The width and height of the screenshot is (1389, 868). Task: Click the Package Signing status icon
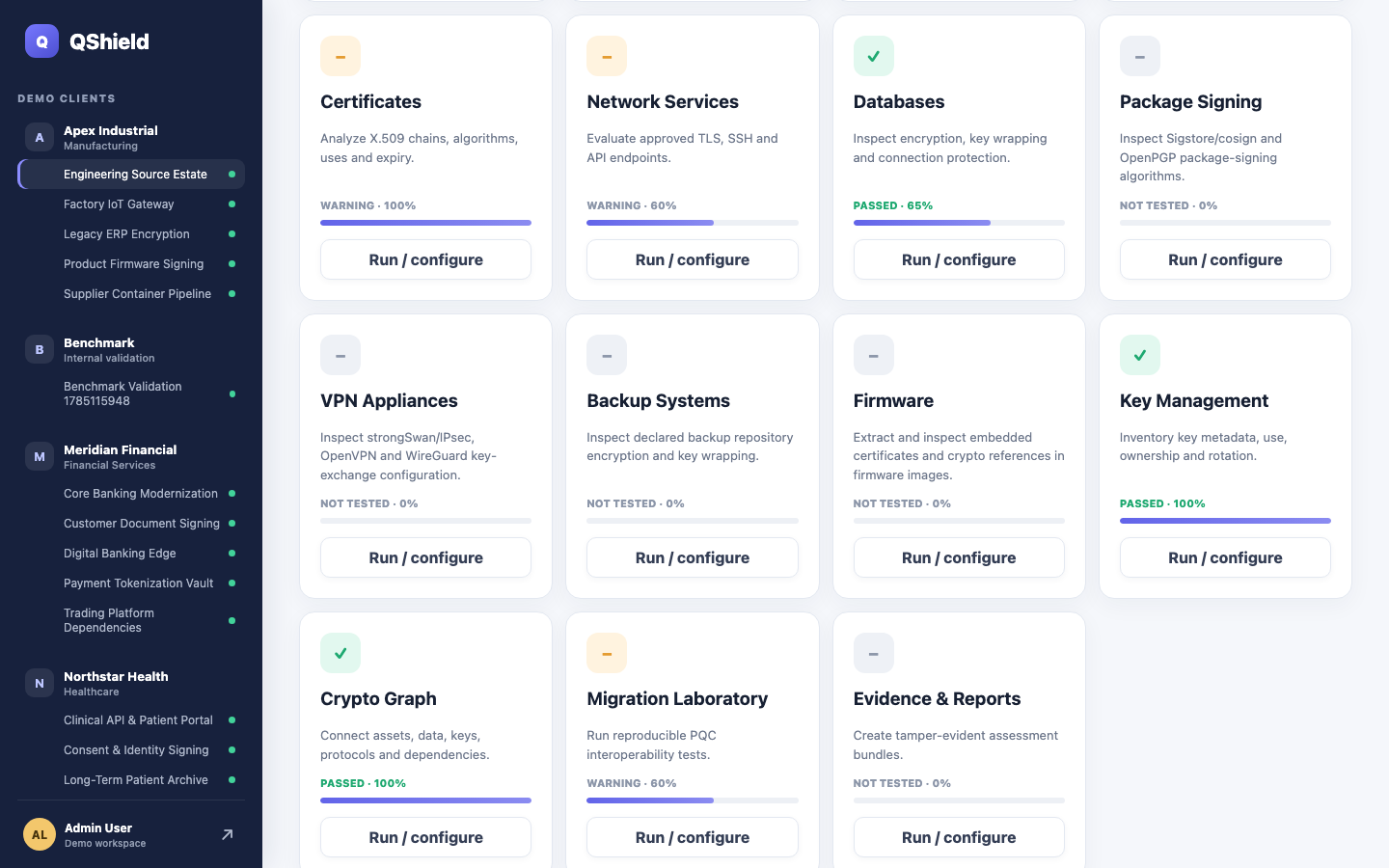click(1140, 56)
